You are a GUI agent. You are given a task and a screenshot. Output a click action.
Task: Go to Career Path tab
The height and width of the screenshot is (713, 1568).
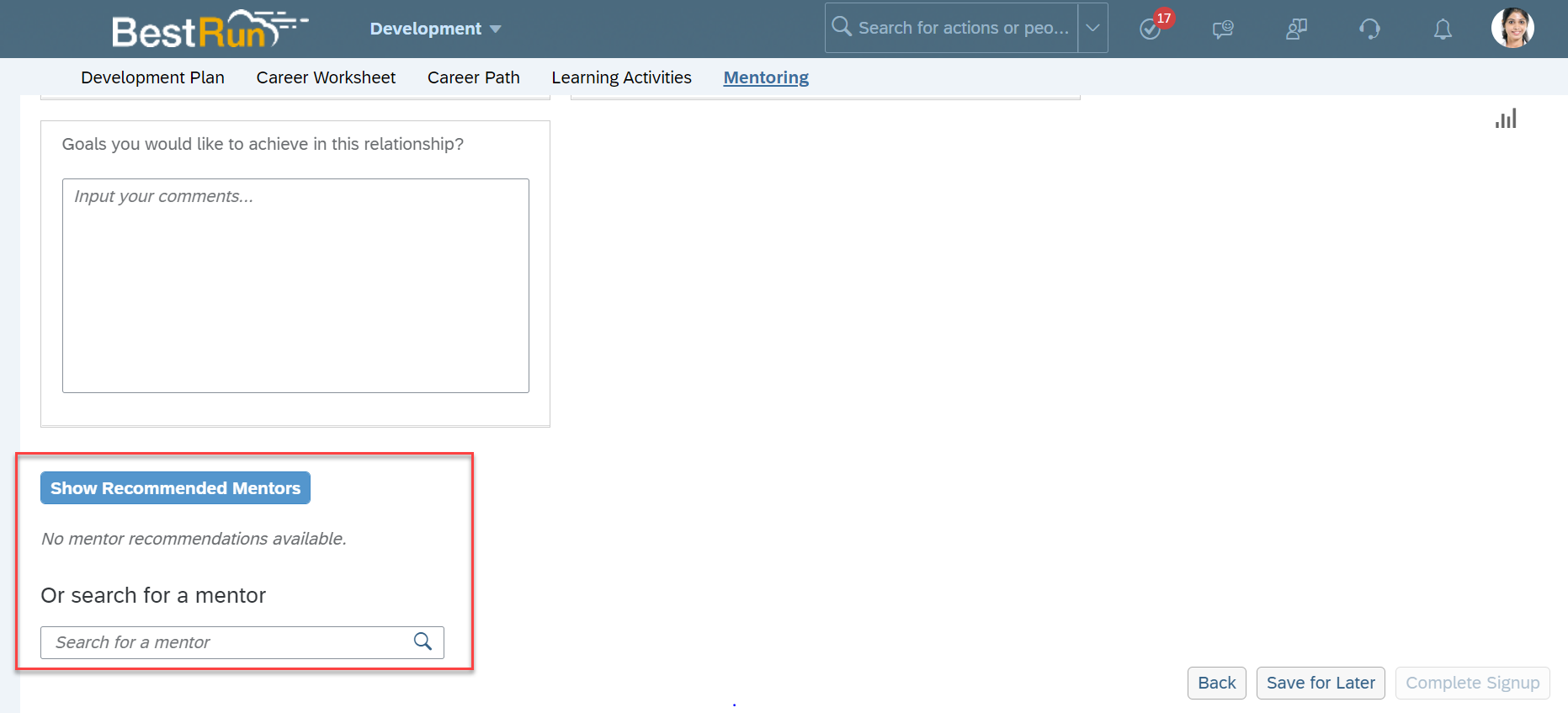click(x=473, y=77)
